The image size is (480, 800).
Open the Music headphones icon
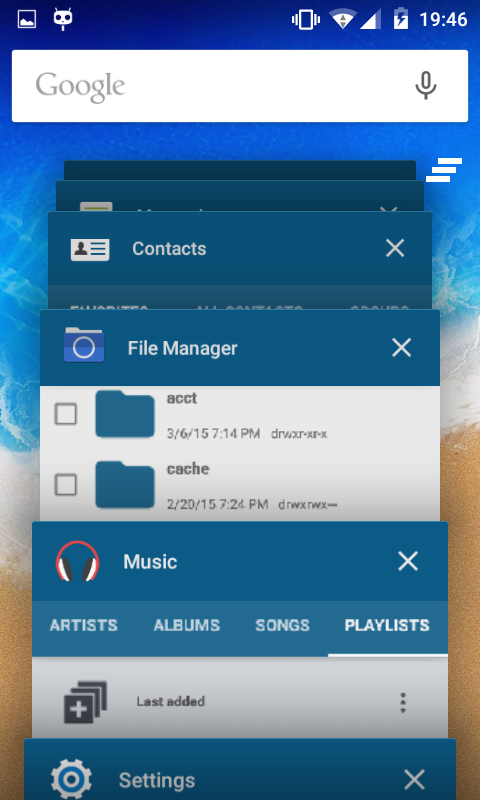(77, 561)
